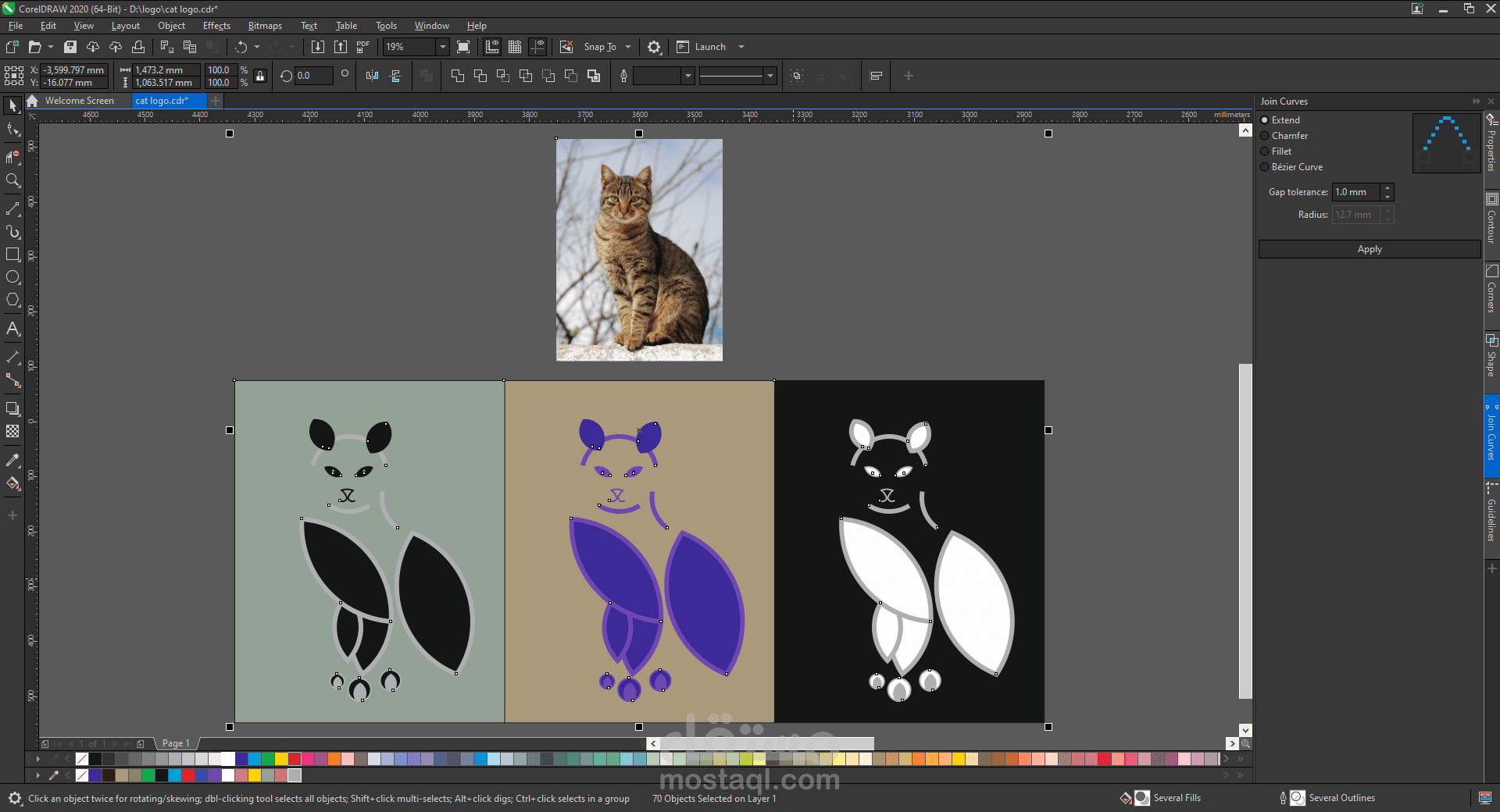The height and width of the screenshot is (812, 1500).
Task: Choose the Ellipse tool
Action: point(12,277)
